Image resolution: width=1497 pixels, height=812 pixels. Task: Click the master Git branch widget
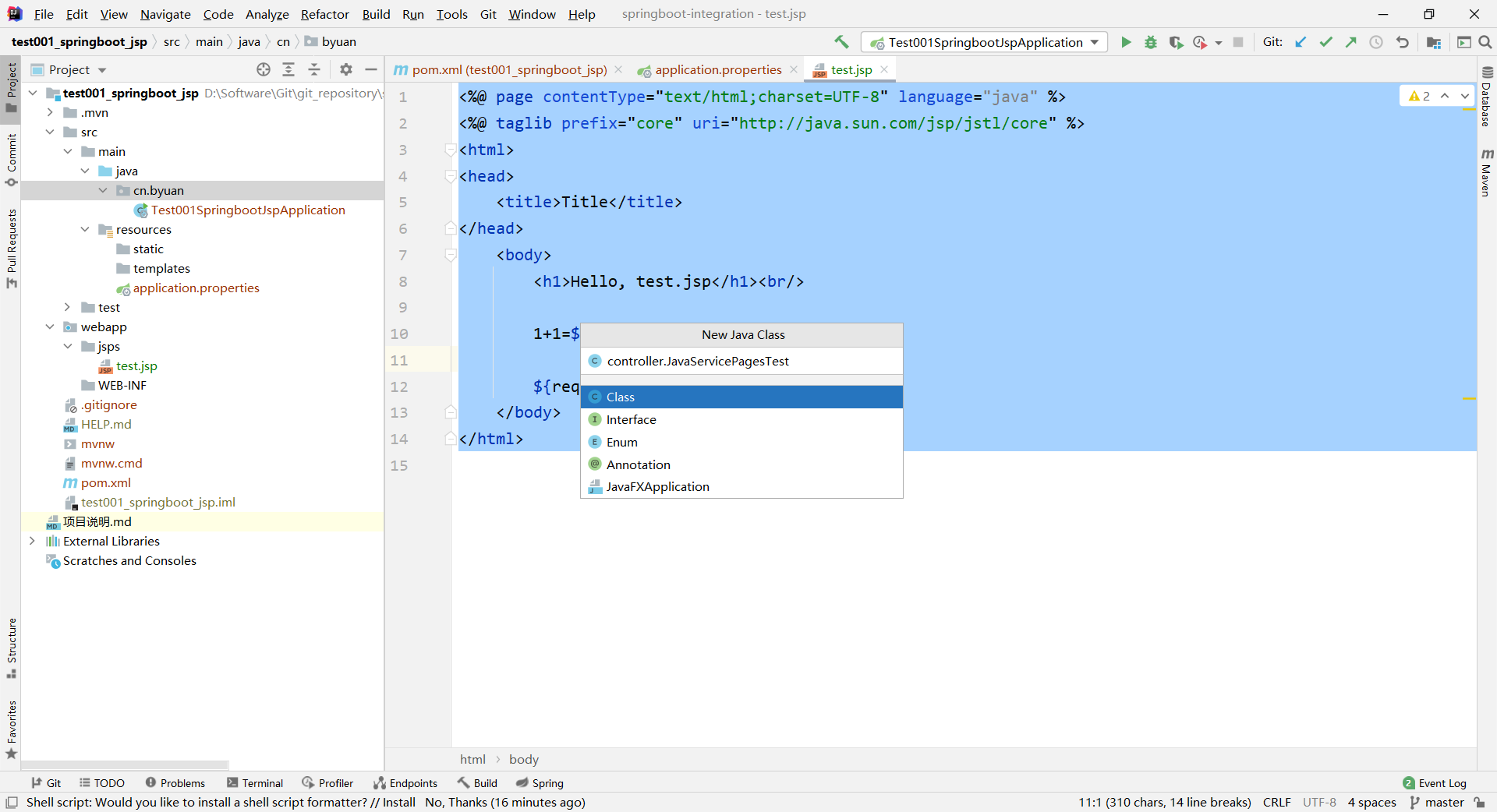point(1437,802)
